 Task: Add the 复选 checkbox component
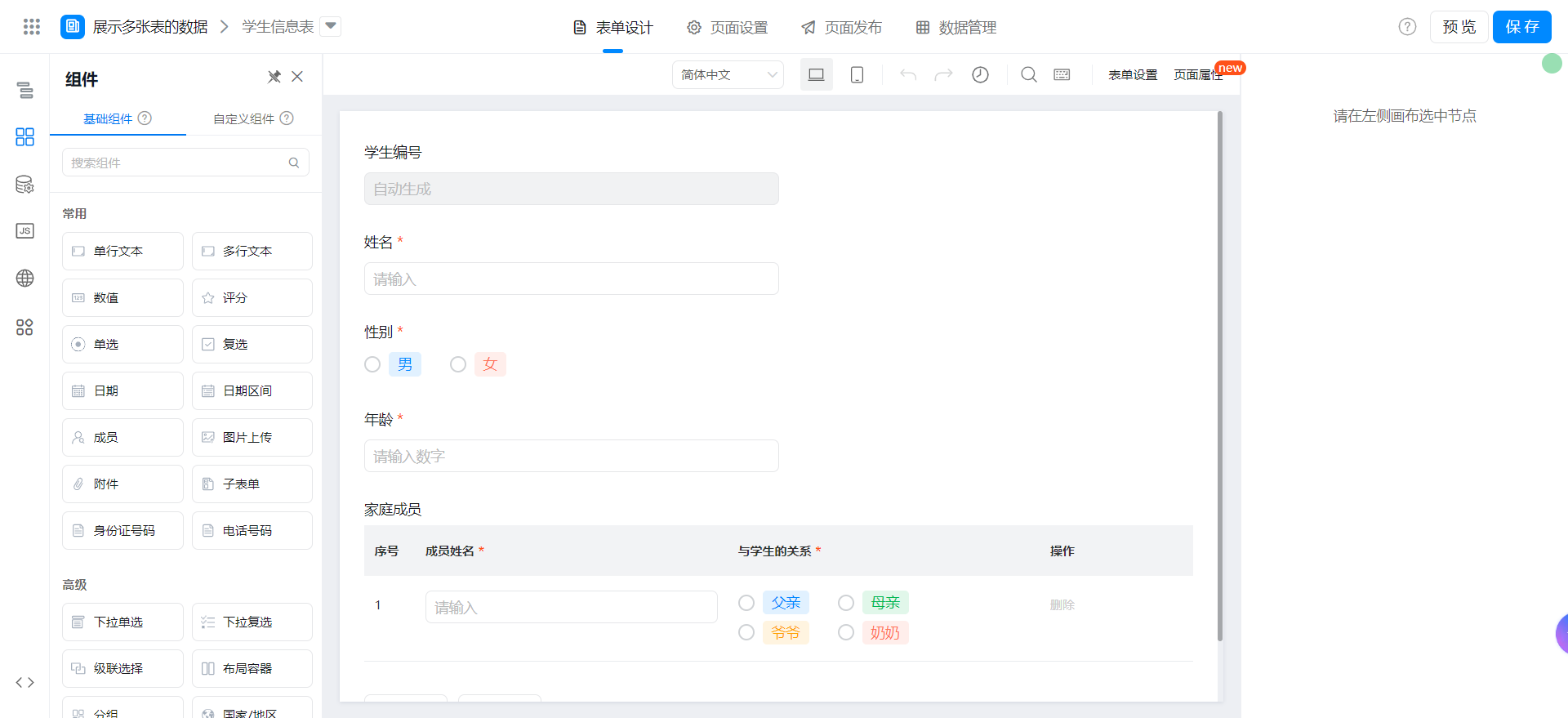click(252, 344)
